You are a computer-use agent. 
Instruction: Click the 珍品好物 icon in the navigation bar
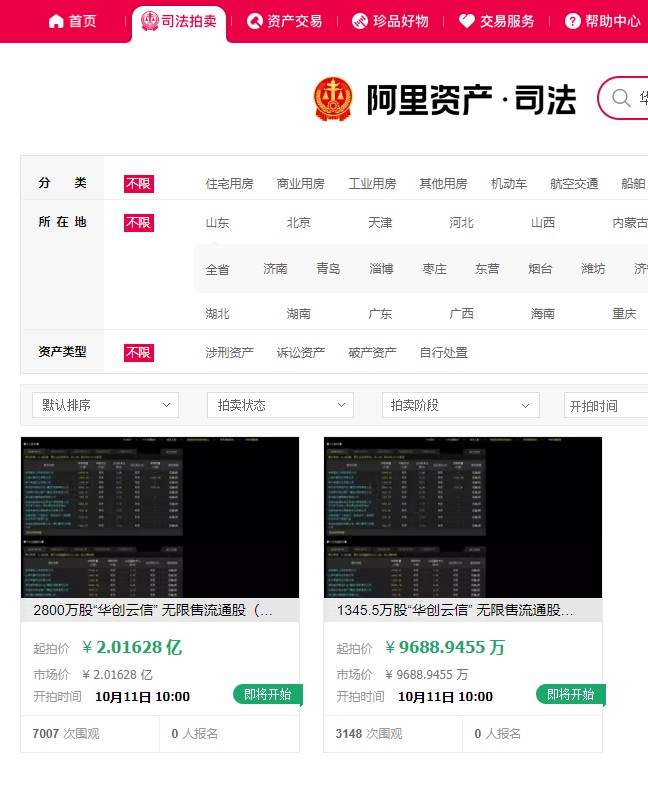point(360,21)
